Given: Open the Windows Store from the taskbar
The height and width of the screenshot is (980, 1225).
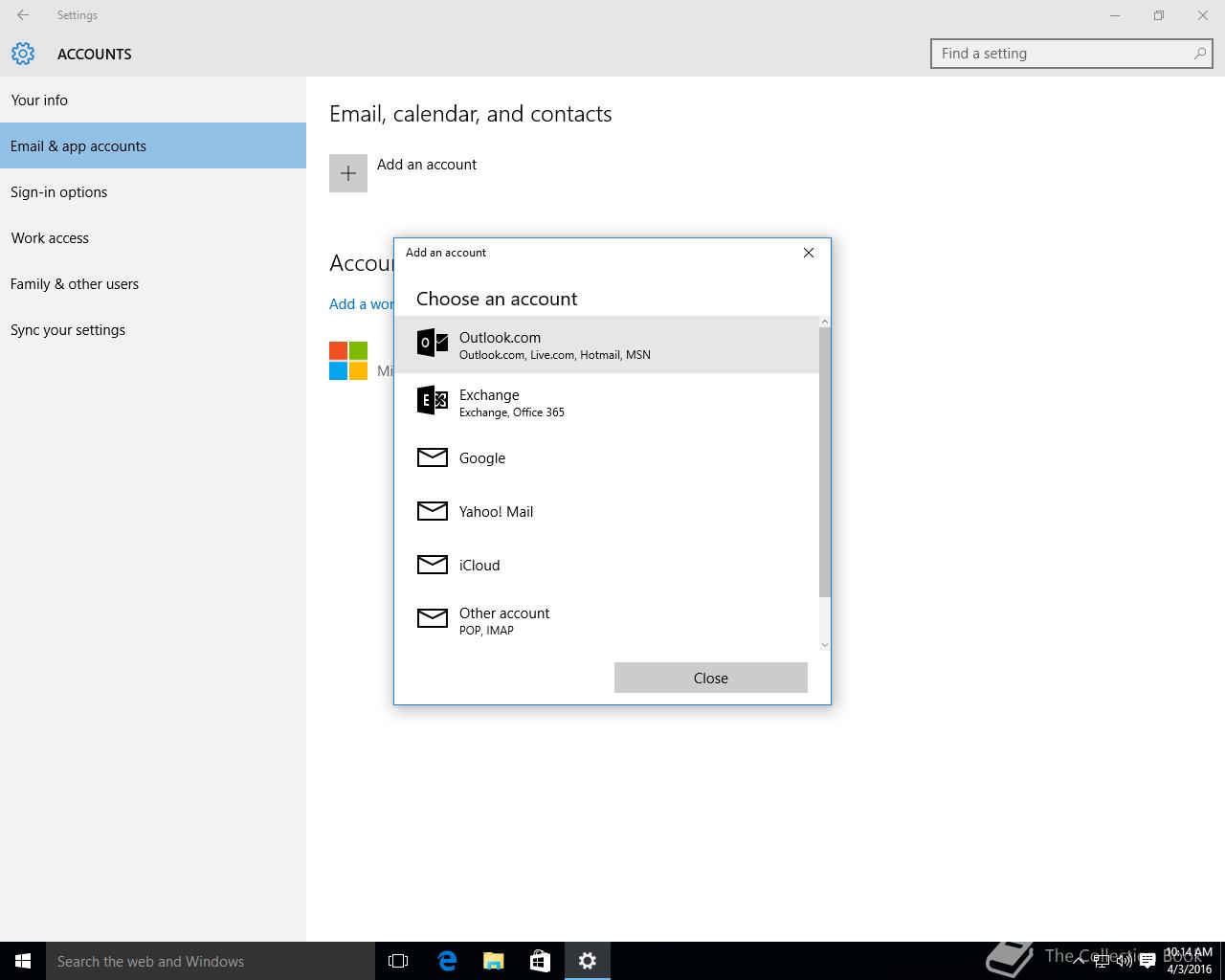Looking at the screenshot, I should (x=540, y=961).
